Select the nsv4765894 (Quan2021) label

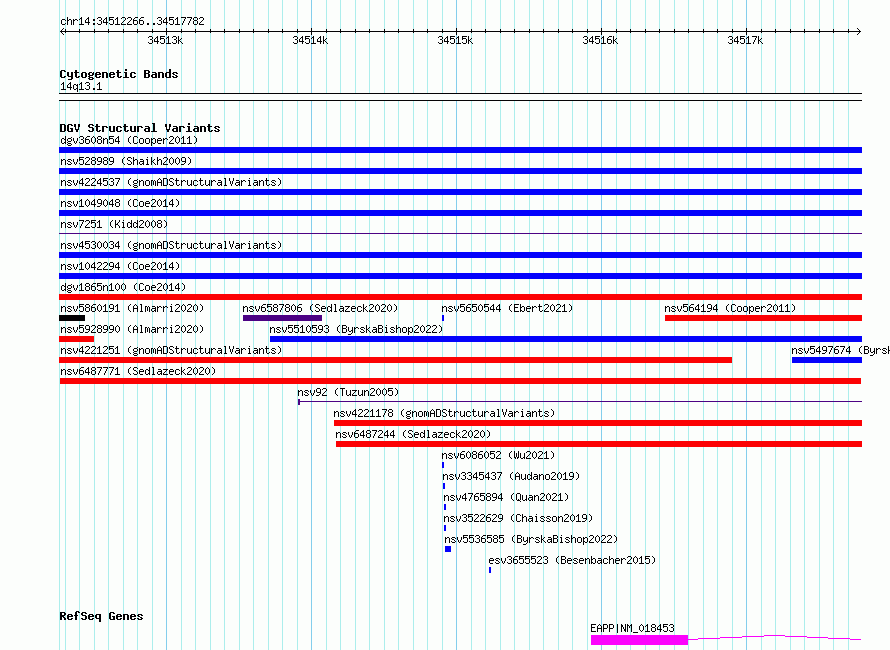tap(506, 497)
